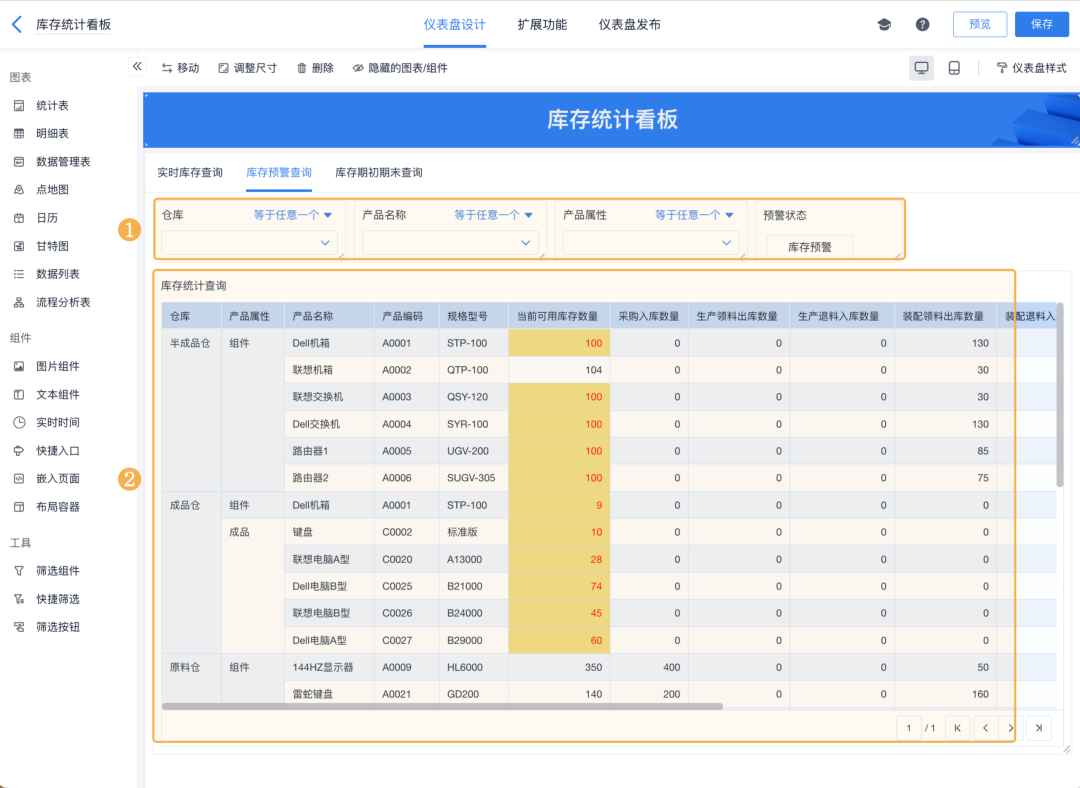
Task: Open the tutorial graduation cap icon
Action: 884,25
